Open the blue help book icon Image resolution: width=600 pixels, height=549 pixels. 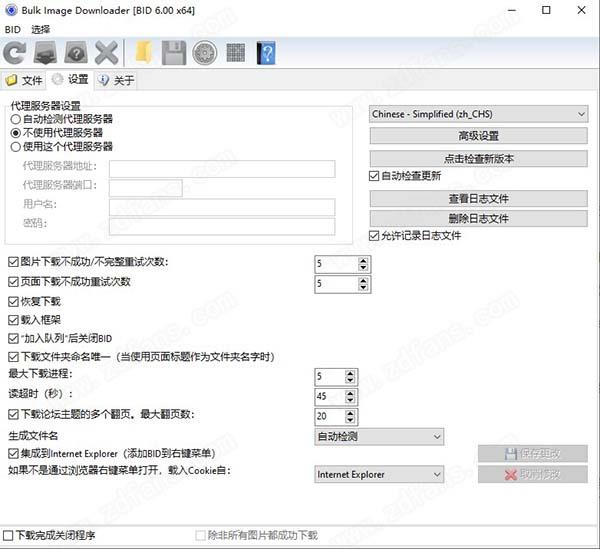[x=266, y=53]
